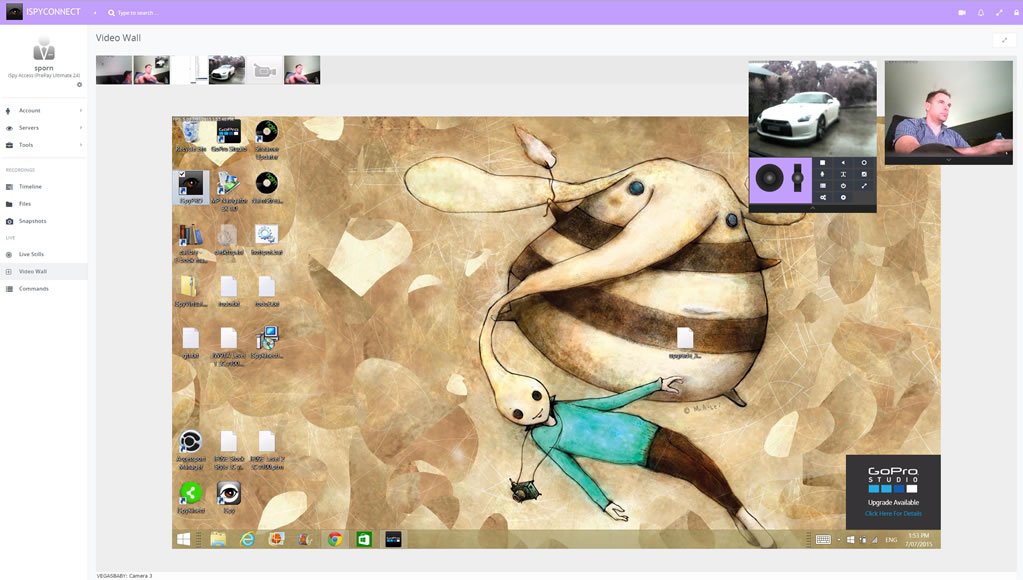Click the expand icon beside the Video Wall title
The height and width of the screenshot is (580, 1023).
click(x=1004, y=40)
